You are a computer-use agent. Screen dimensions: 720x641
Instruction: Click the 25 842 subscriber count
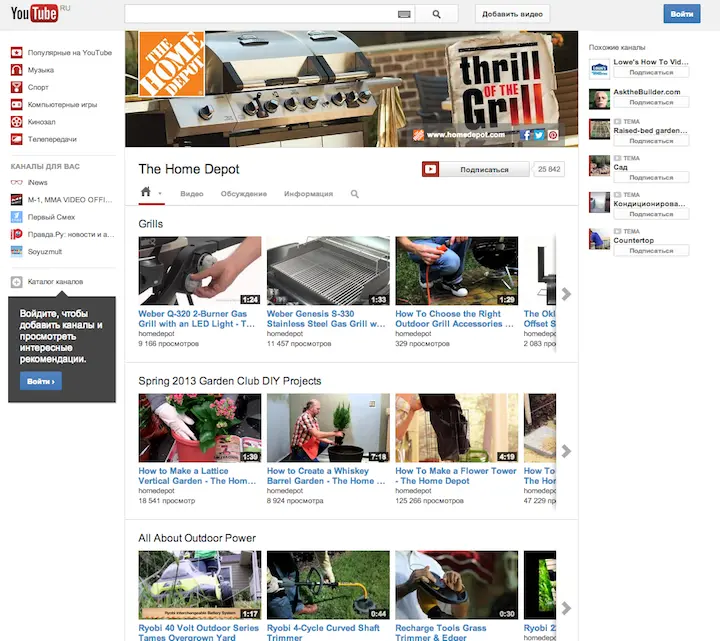549,169
